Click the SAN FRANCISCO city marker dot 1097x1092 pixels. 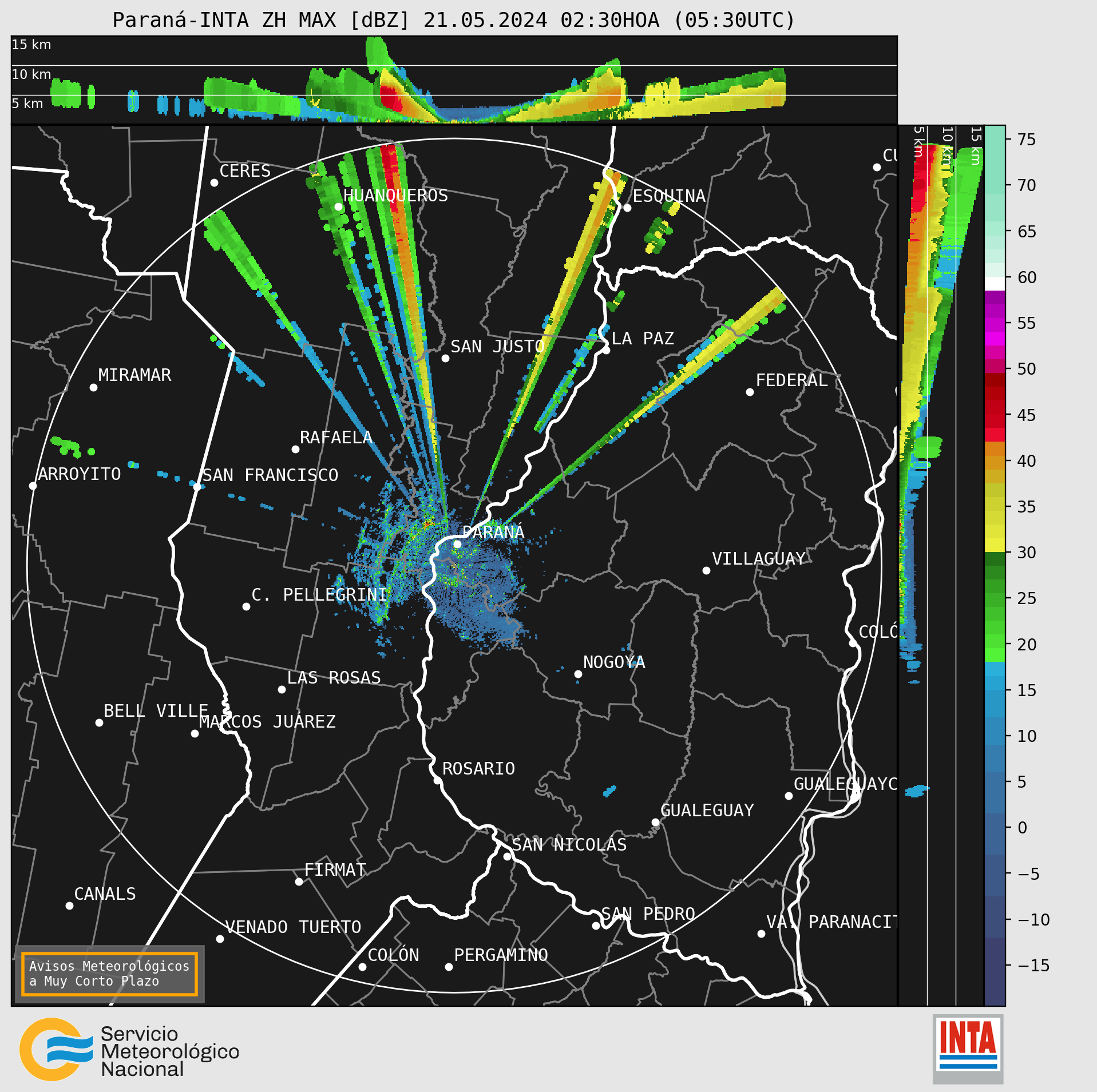(x=197, y=486)
